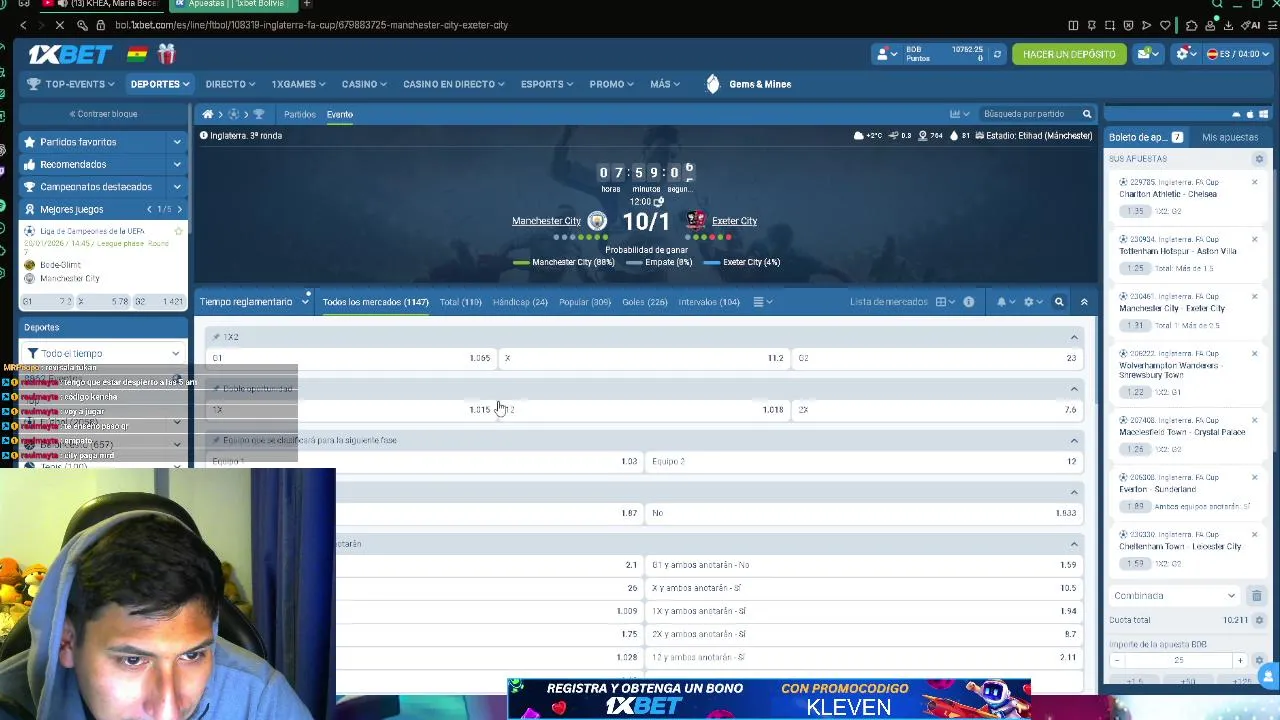The image size is (1280, 720).
Task: Open the account profile menu
Action: coord(885,54)
